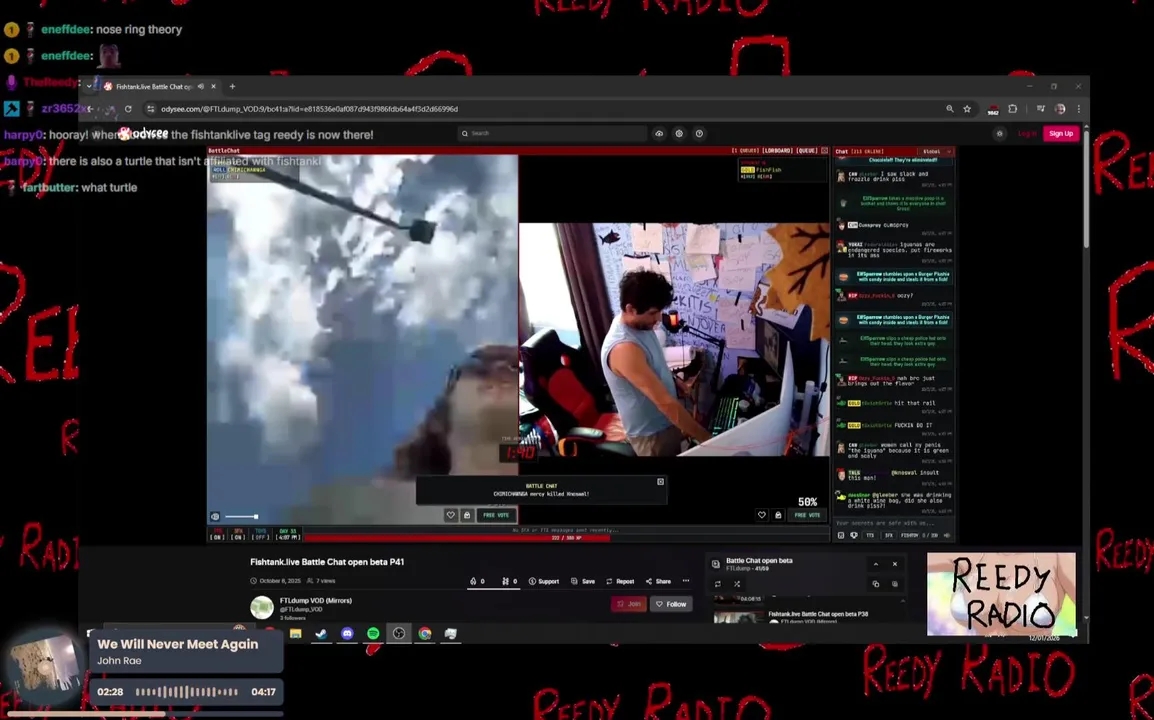This screenshot has width=1154, height=720.
Task: Click the Share button
Action: (x=658, y=581)
